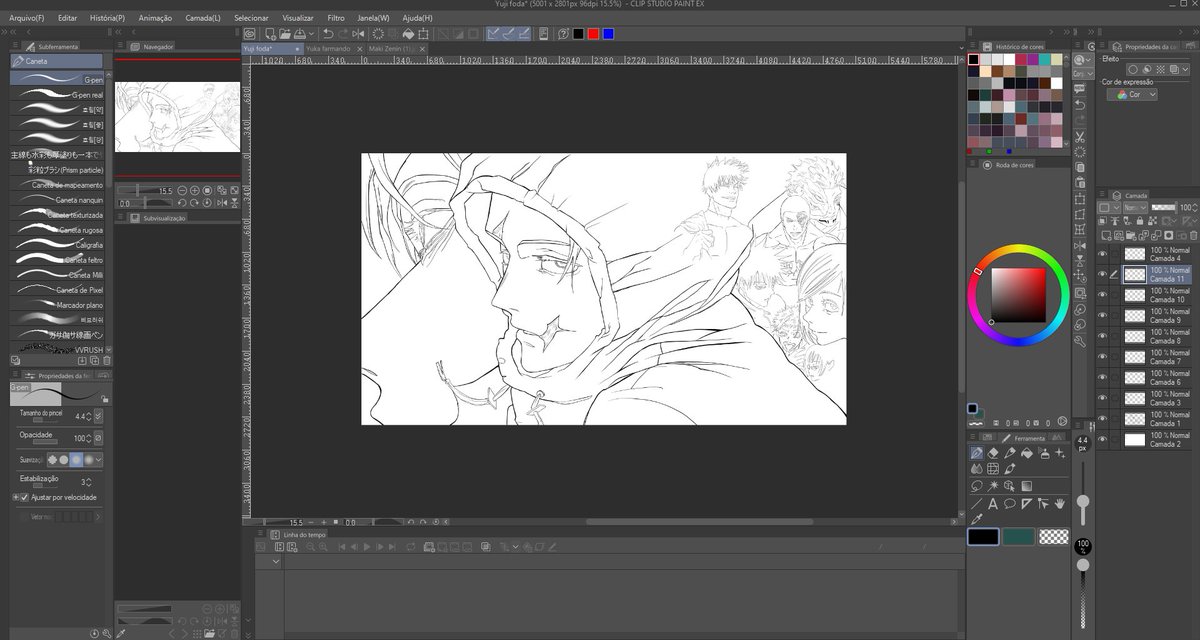The image size is (1200, 640).
Task: Click the trash icon in Camada panel
Action: [1193, 236]
